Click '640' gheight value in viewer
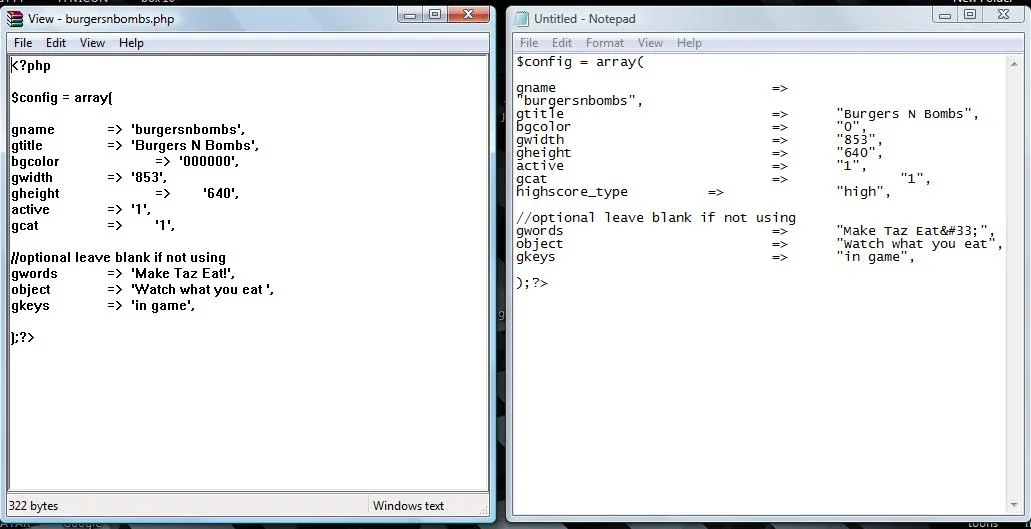Viewport: 1031px width, 529px height. (221, 194)
